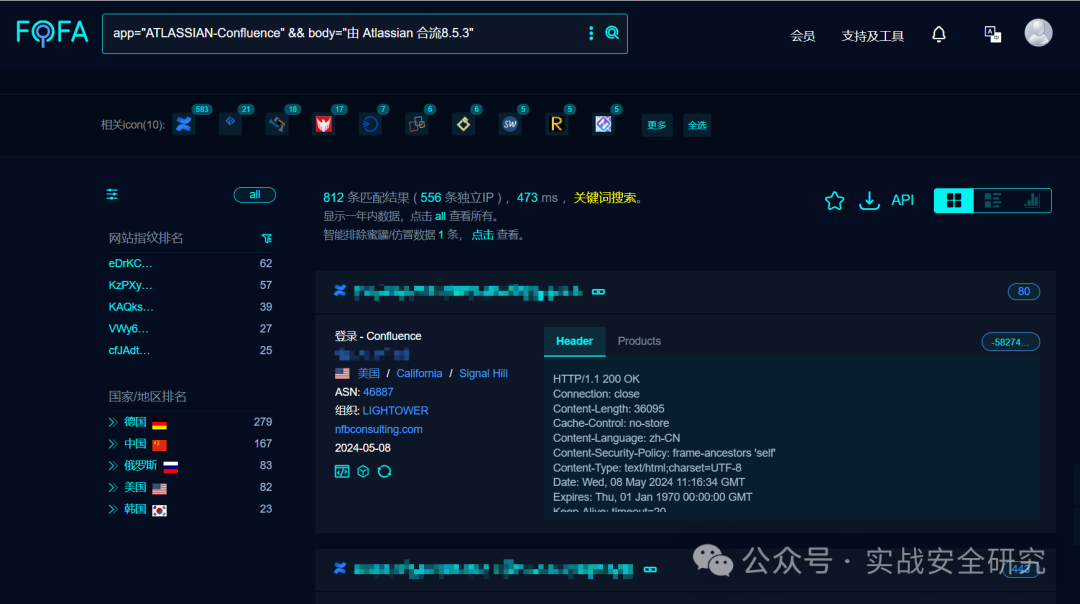Open the link icon of second result

pos(650,570)
